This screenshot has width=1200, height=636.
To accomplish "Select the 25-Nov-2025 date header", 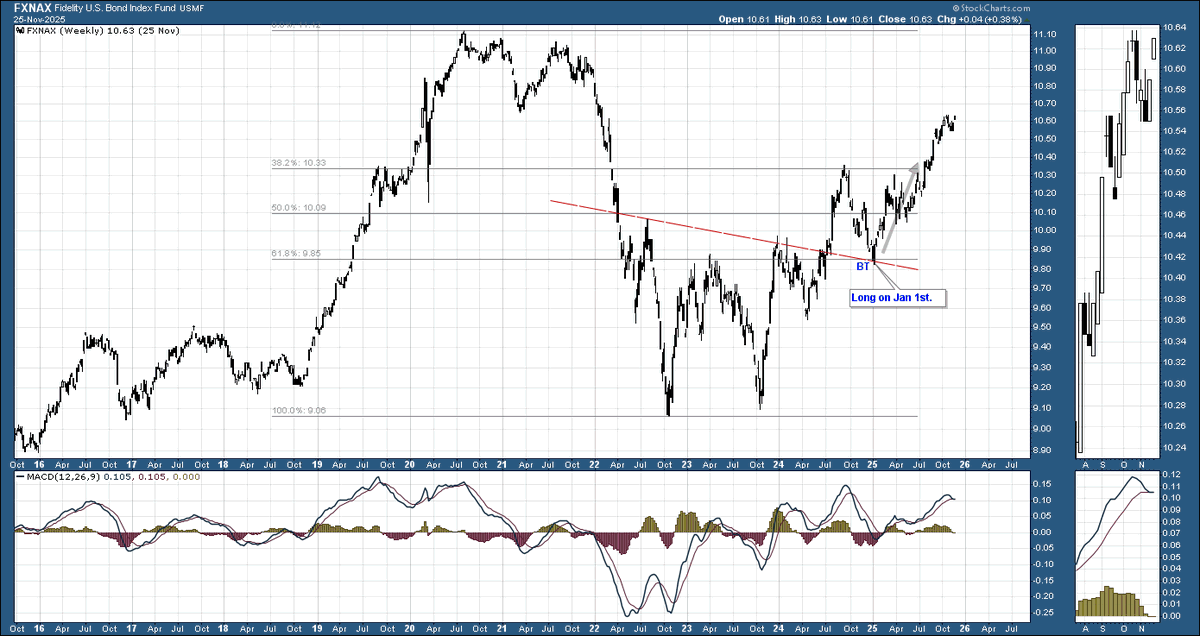I will 40,18.
